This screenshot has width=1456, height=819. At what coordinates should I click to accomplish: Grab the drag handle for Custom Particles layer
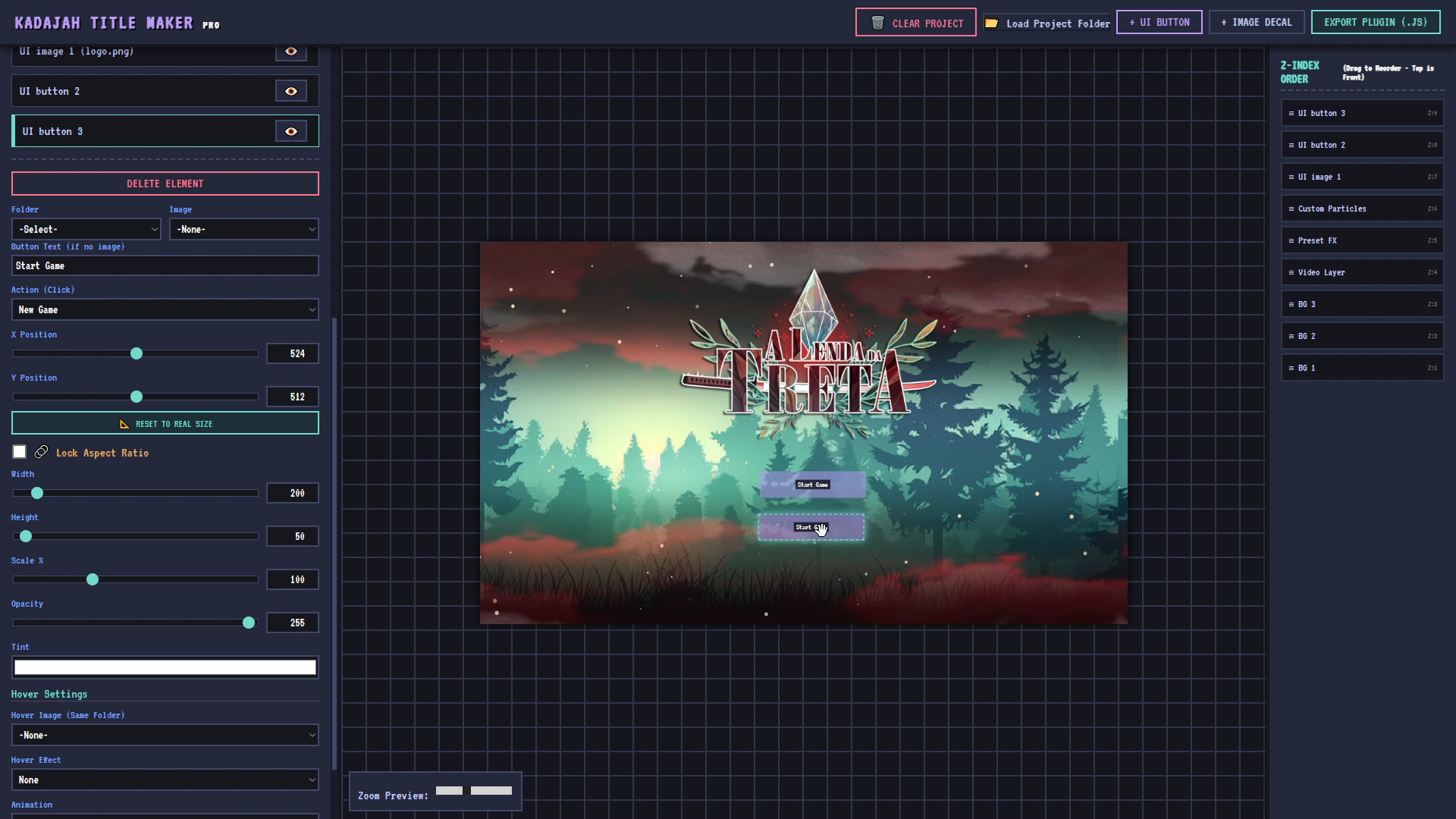tap(1291, 209)
